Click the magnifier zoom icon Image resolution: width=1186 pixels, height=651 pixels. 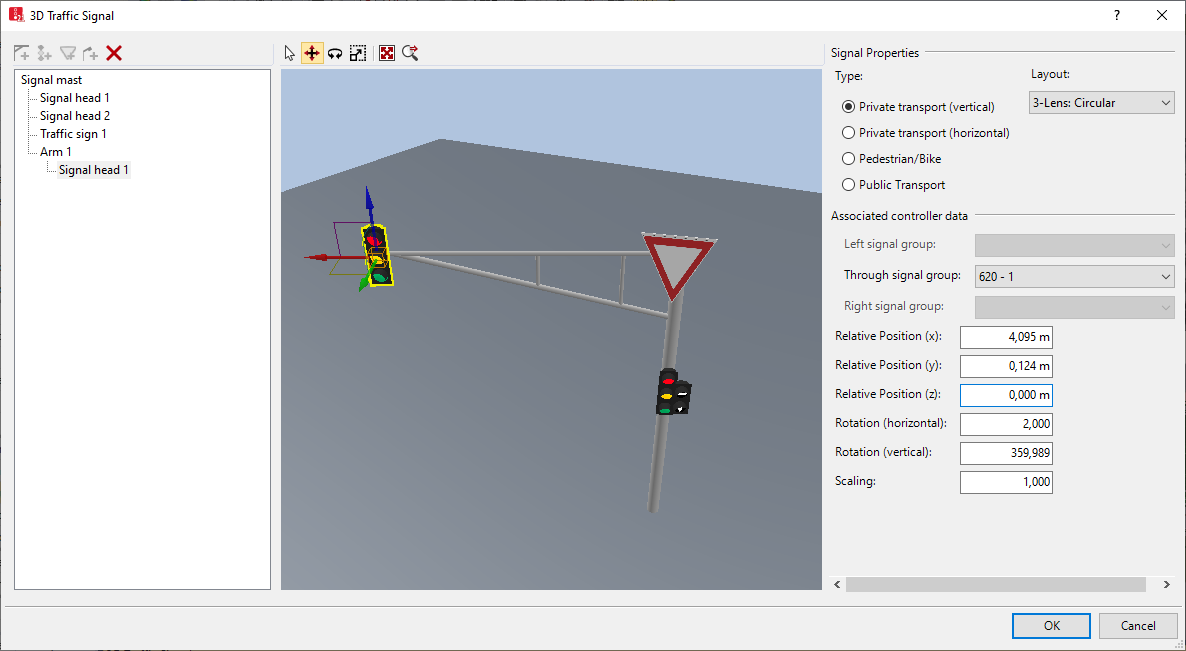click(410, 53)
